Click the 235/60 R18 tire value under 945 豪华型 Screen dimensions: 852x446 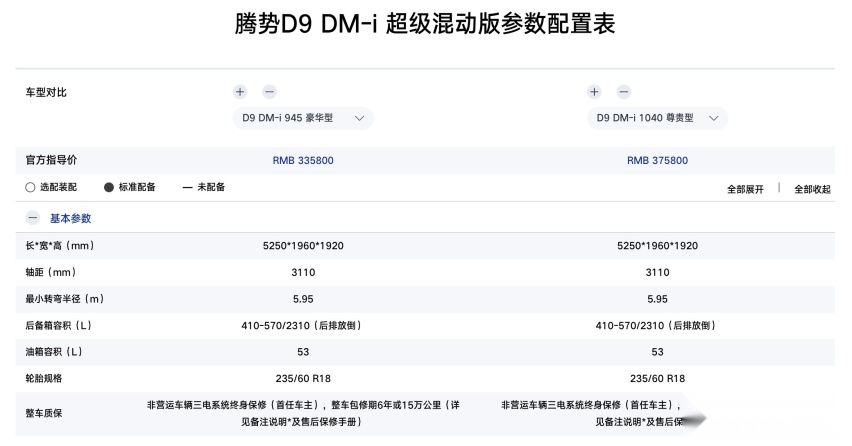303,378
